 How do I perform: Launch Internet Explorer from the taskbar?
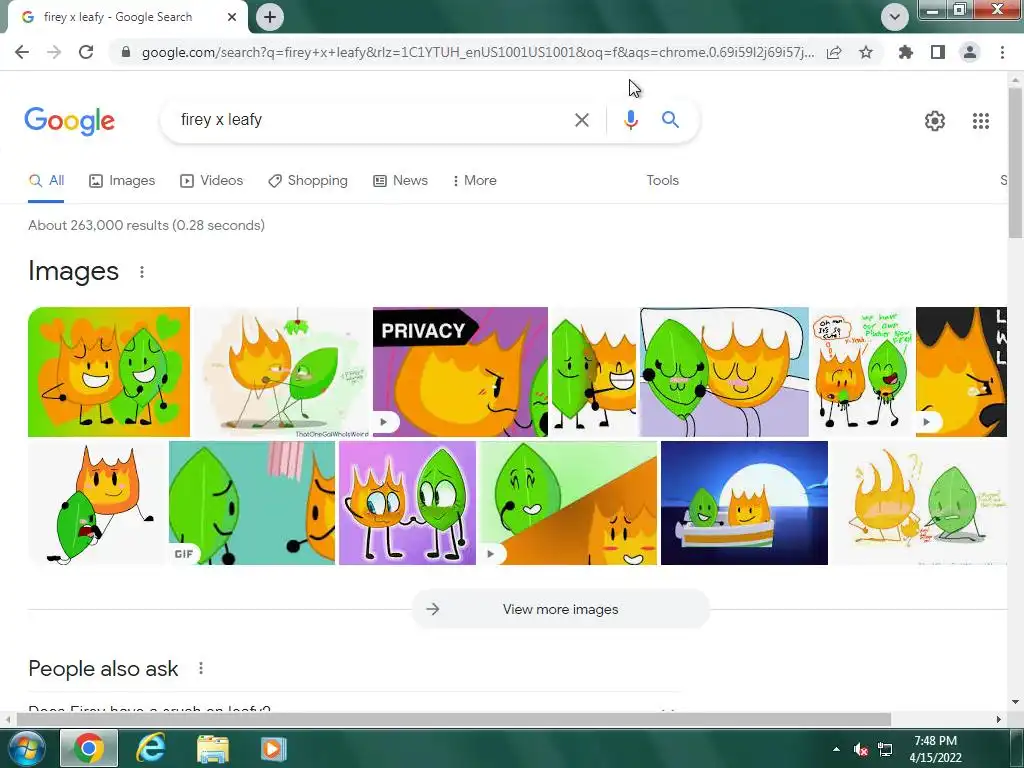(x=150, y=748)
